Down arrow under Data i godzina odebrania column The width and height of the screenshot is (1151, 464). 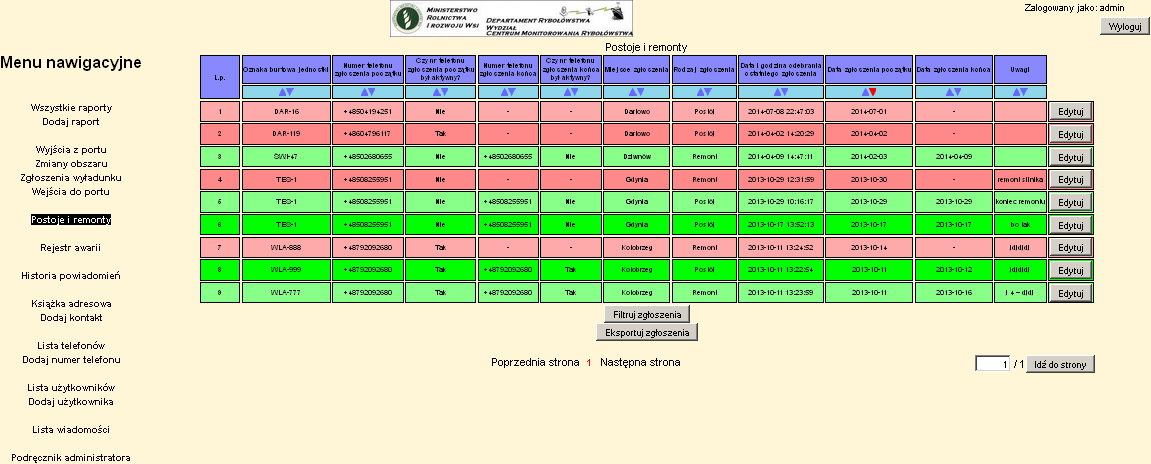[x=785, y=92]
